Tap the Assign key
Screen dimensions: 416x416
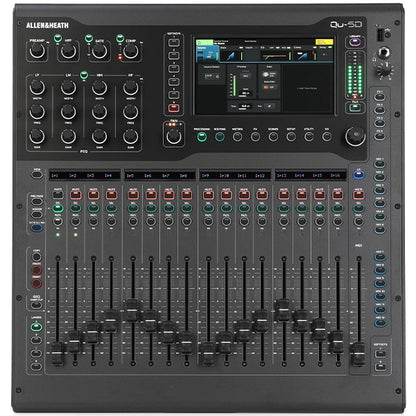(x=37, y=214)
